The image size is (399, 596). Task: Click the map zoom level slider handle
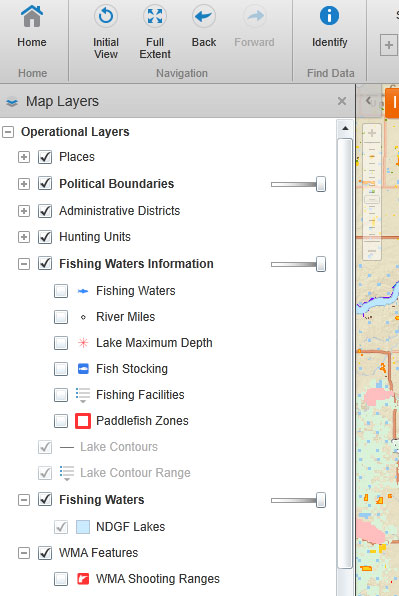(x=372, y=200)
